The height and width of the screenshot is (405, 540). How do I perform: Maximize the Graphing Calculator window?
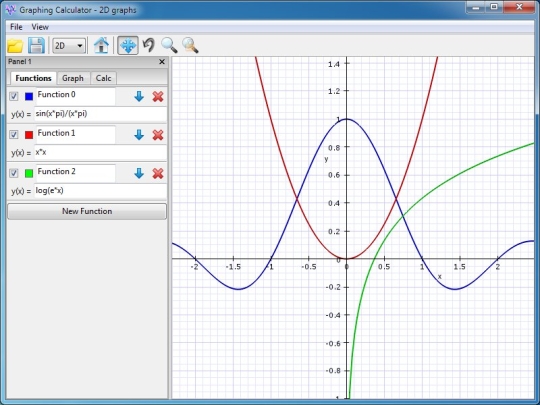point(494,7)
